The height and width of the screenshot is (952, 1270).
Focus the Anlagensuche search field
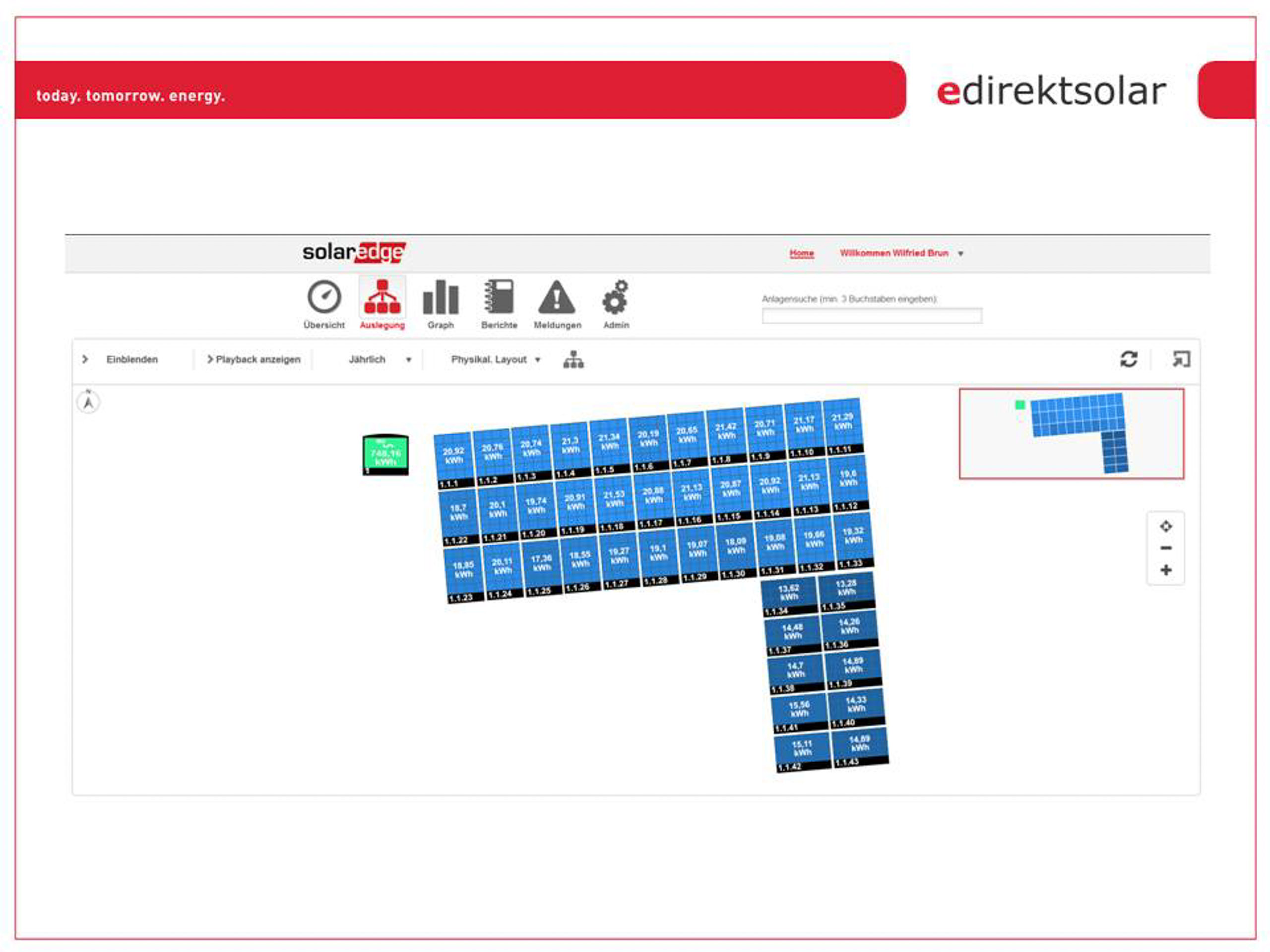(x=872, y=316)
